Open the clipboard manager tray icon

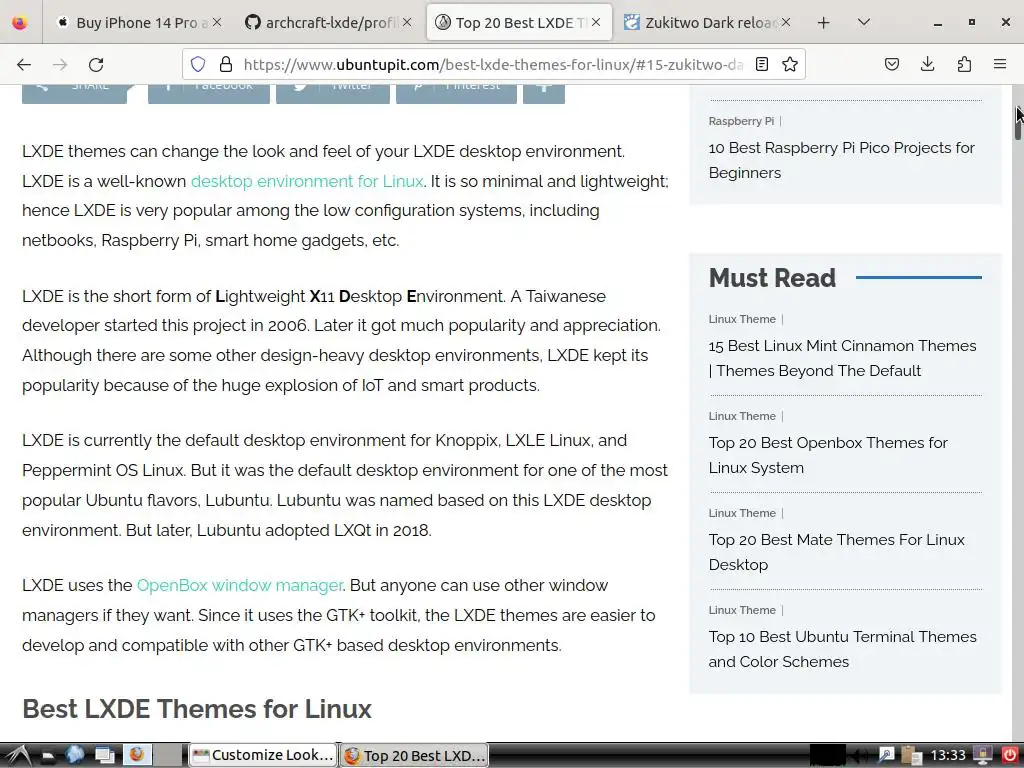click(912, 756)
